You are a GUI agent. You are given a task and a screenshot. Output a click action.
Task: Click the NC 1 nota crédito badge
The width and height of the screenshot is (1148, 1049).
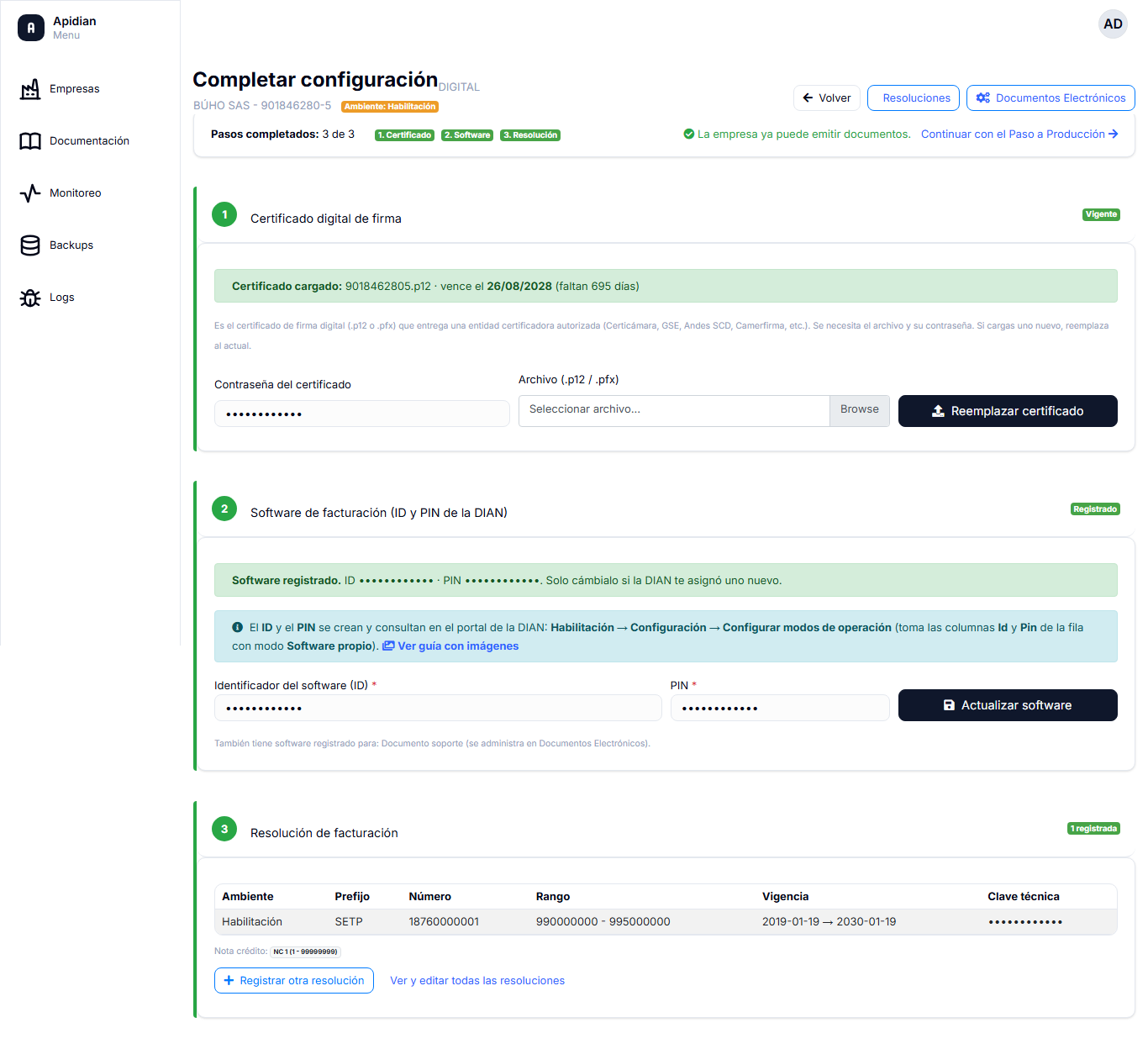[305, 951]
